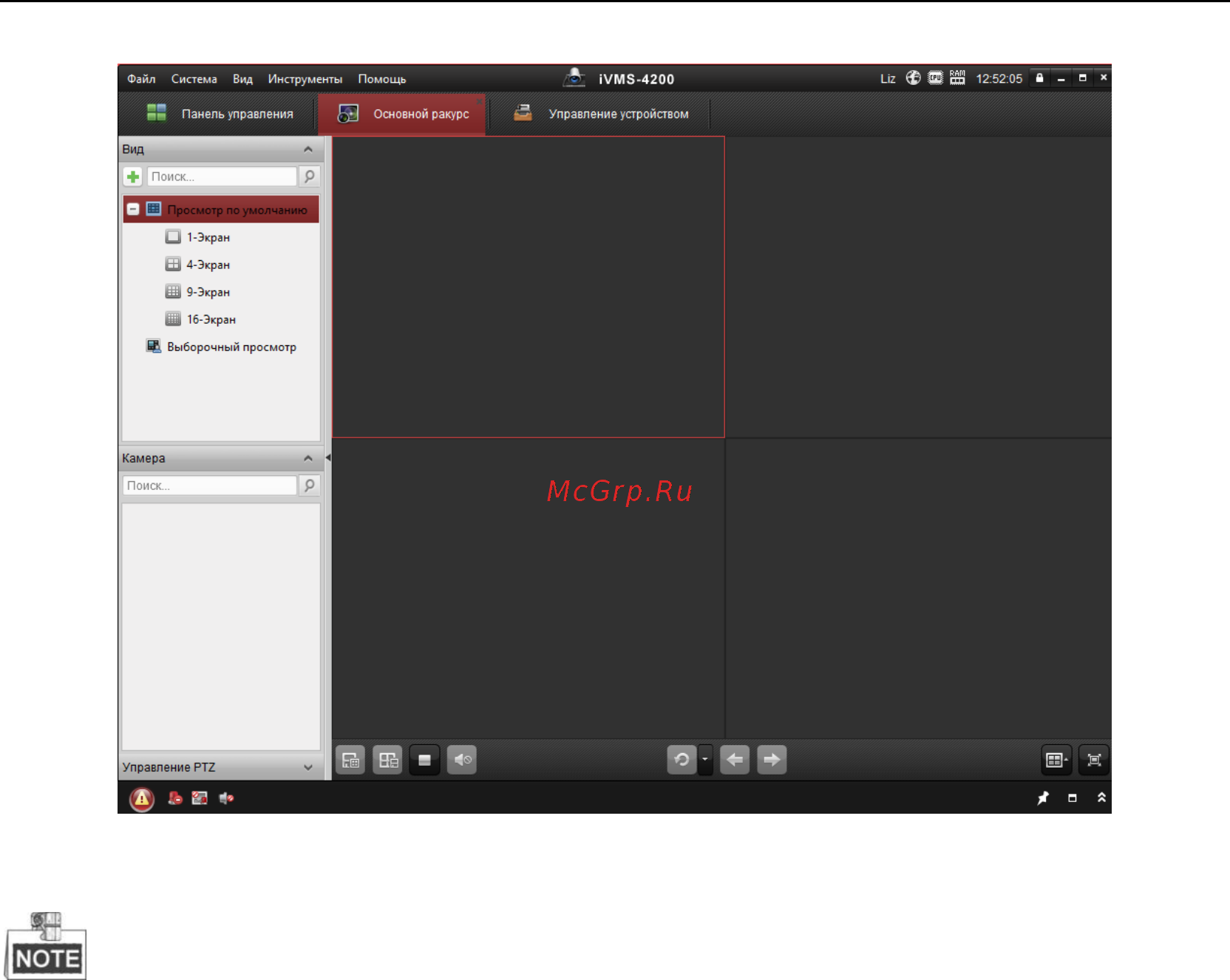Select 9-Экран layout
Screen dimensions: 1230x980
click(197, 292)
